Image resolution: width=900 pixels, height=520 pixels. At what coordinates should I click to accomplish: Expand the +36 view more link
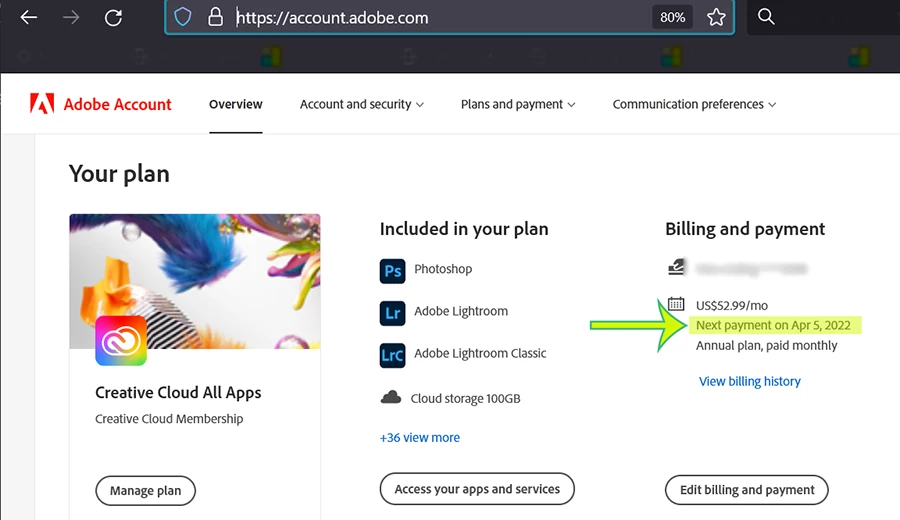tap(420, 437)
